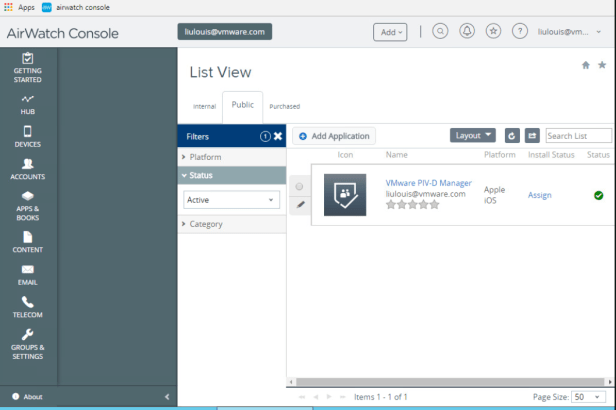Open the Content section
Image resolution: width=616 pixels, height=410 pixels.
(28, 242)
